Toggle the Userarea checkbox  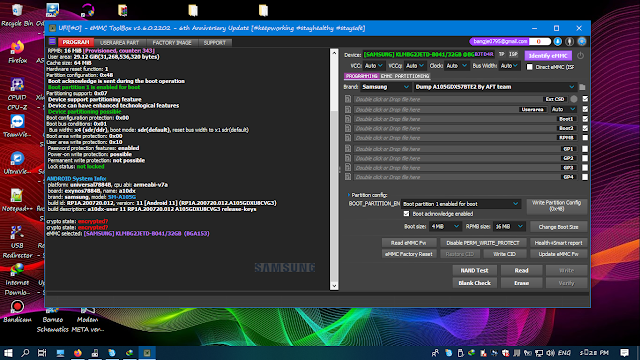585,109
